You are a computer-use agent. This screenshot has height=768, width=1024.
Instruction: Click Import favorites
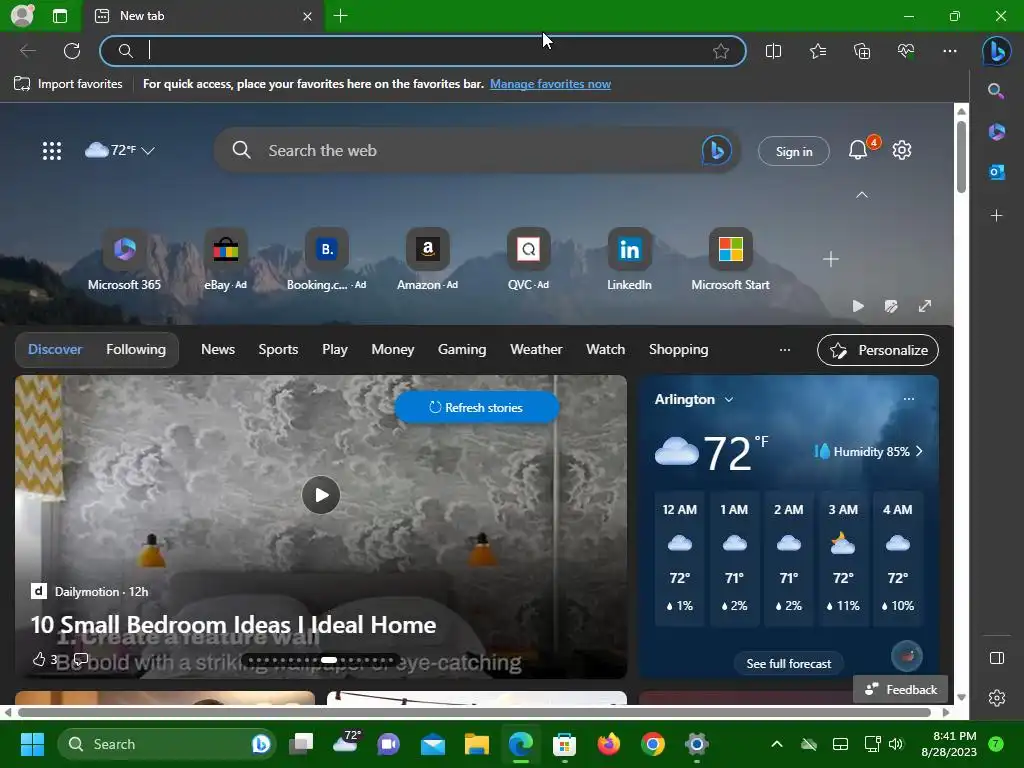(x=68, y=84)
